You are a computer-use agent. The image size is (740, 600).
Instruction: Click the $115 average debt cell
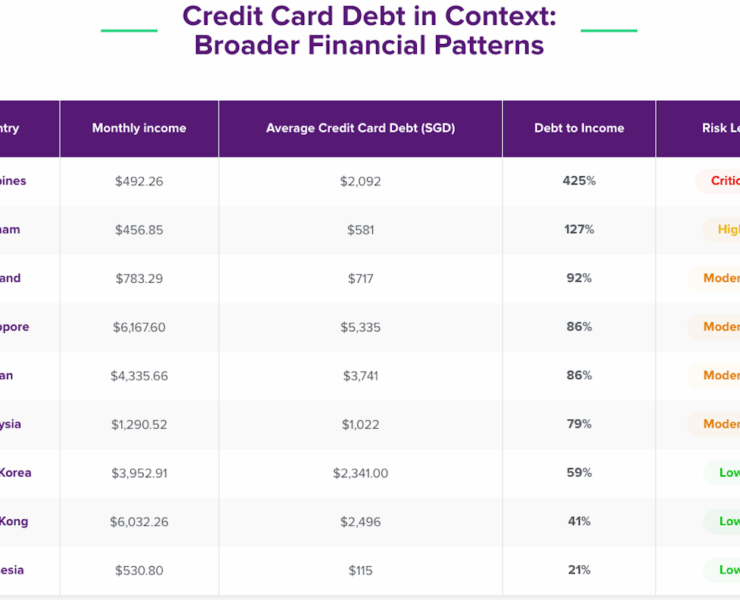point(360,570)
